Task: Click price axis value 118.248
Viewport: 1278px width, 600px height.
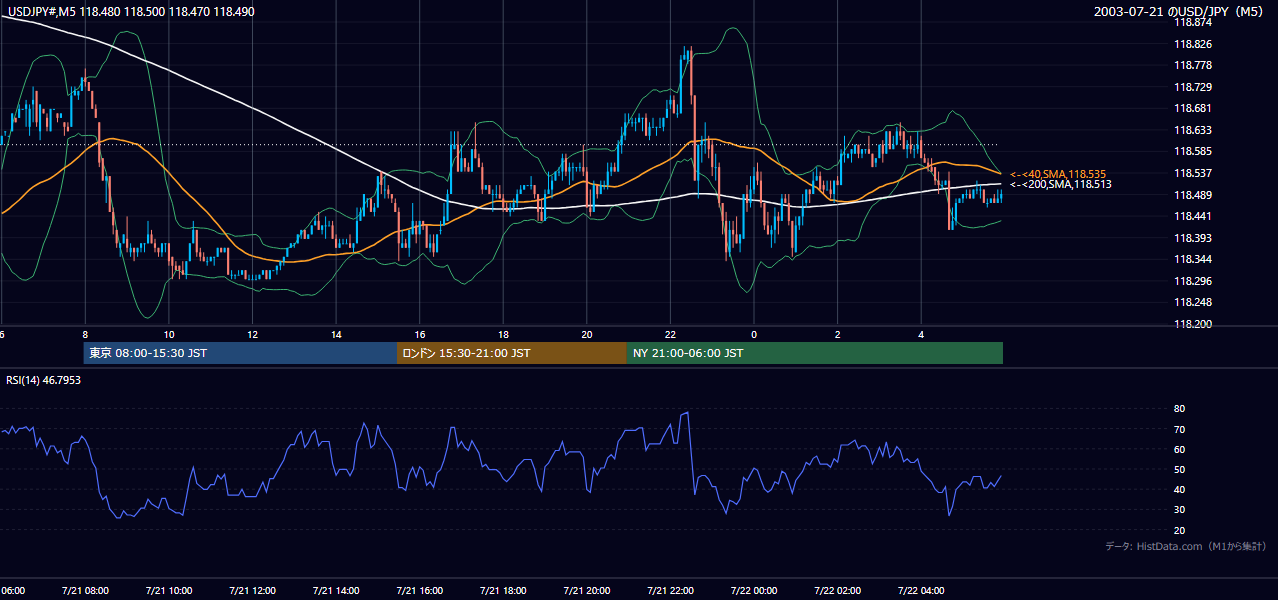Action: click(1192, 302)
